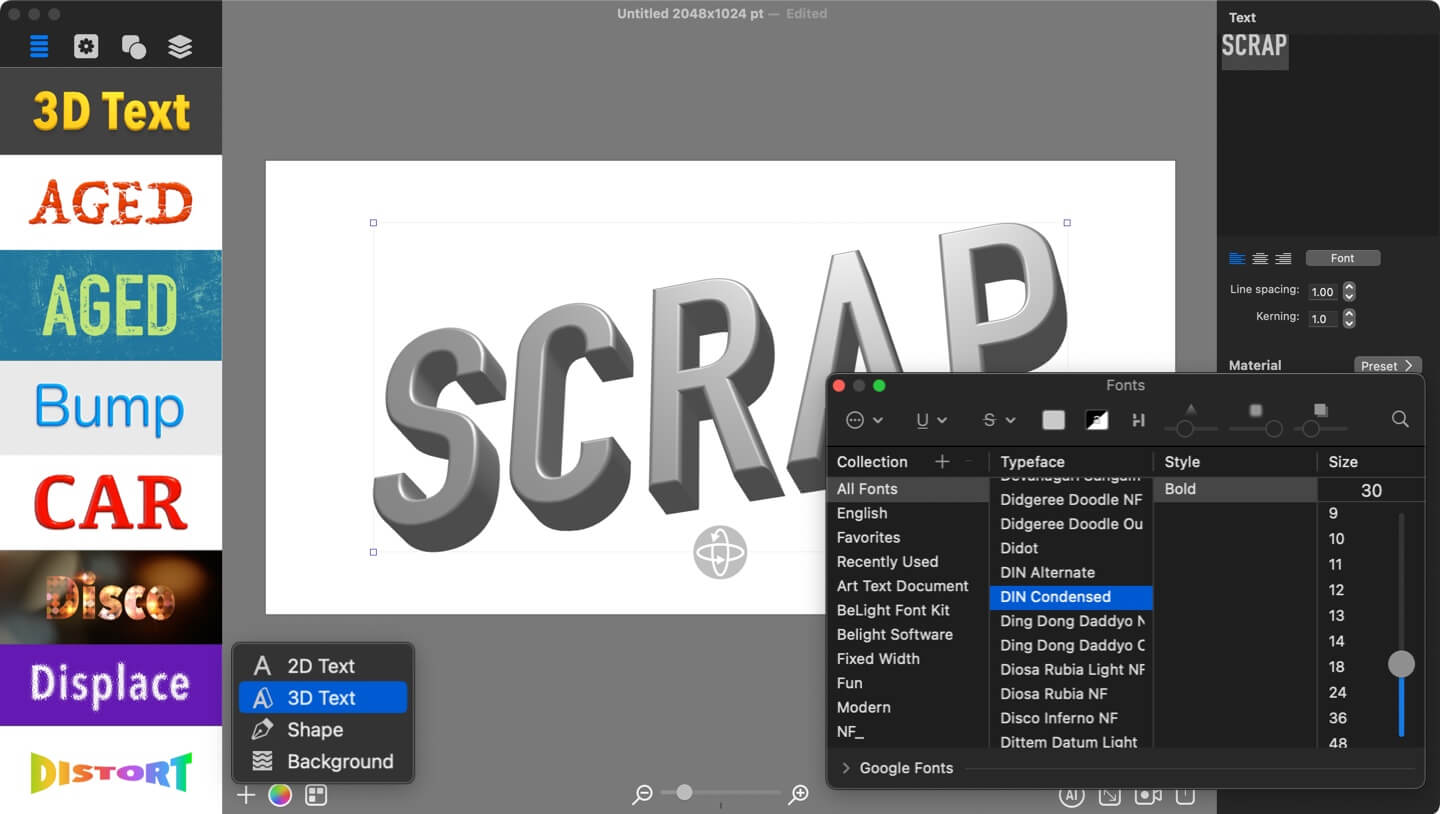This screenshot has height=814, width=1440.
Task: Select the DIN Alternate typeface
Action: click(x=1071, y=573)
